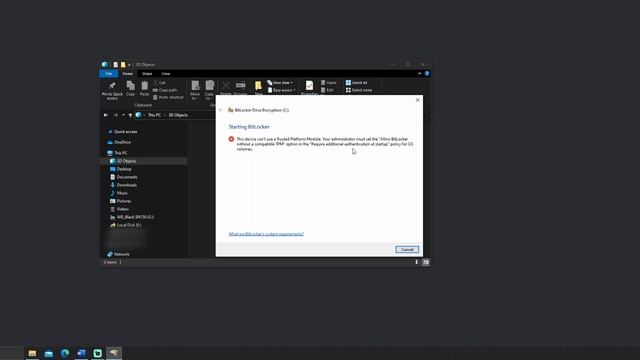
Task: Open the Move to dropdown
Action: 195,90
